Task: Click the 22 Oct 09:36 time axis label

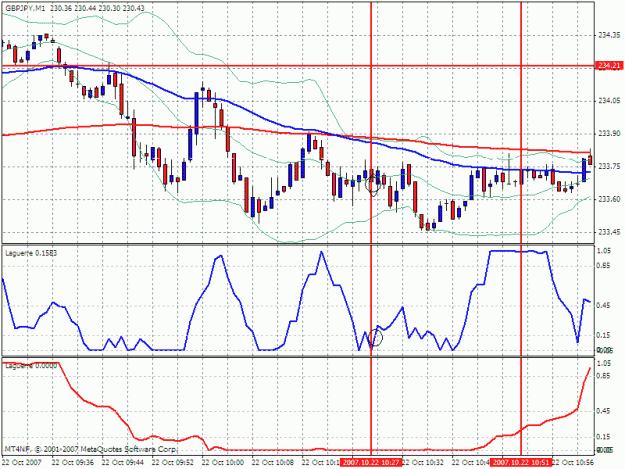Action: pos(73,462)
